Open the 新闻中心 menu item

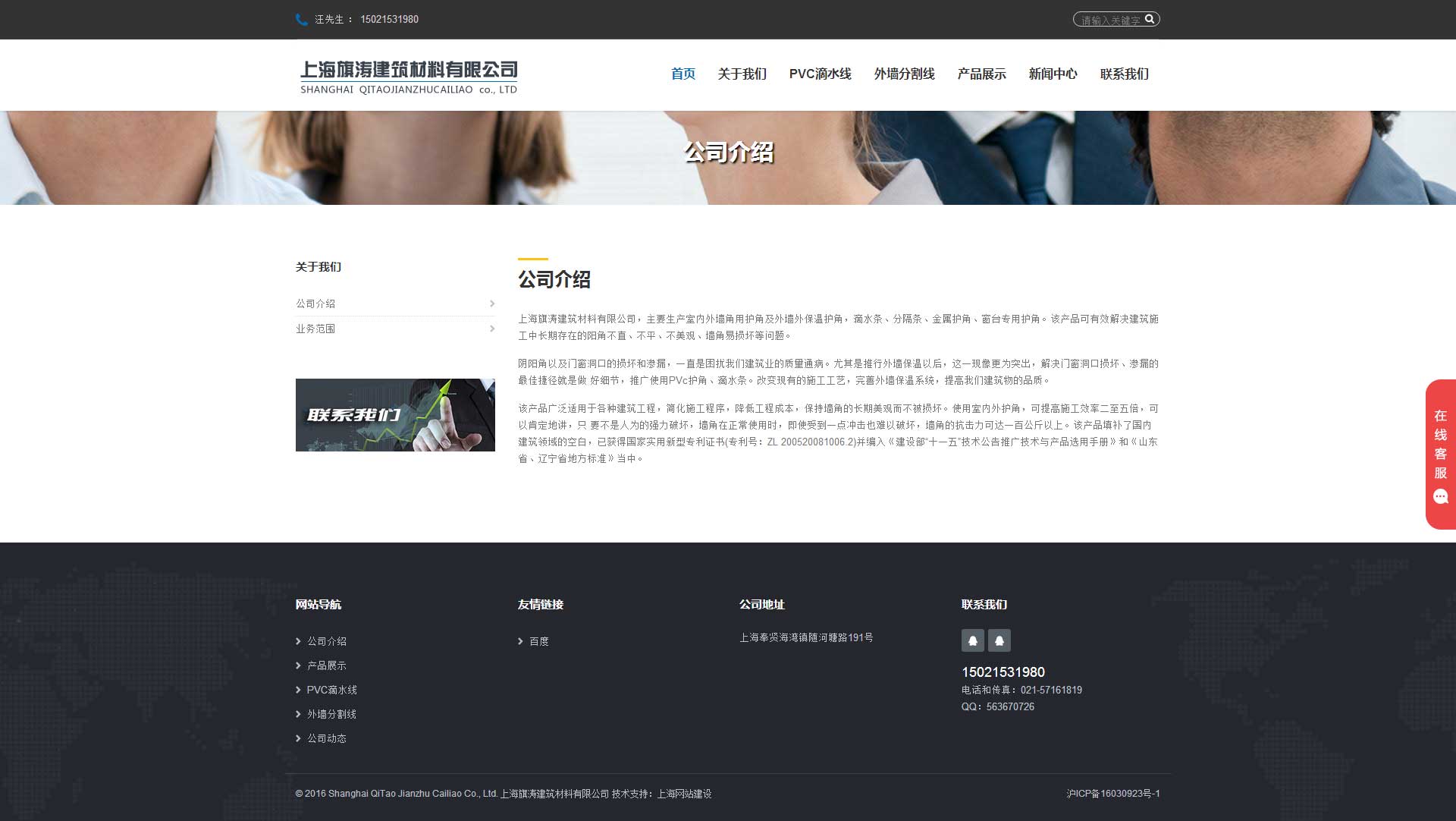pyautogui.click(x=1053, y=74)
